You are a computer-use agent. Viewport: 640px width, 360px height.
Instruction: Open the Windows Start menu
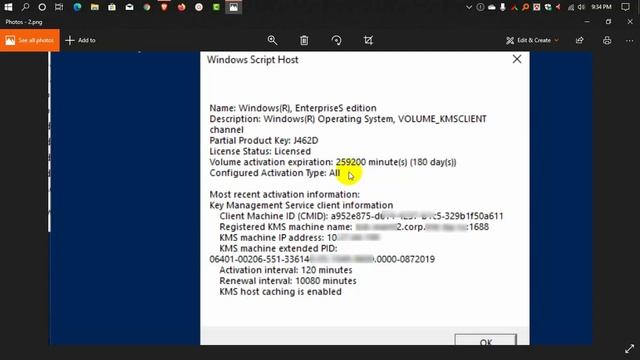[x=8, y=7]
